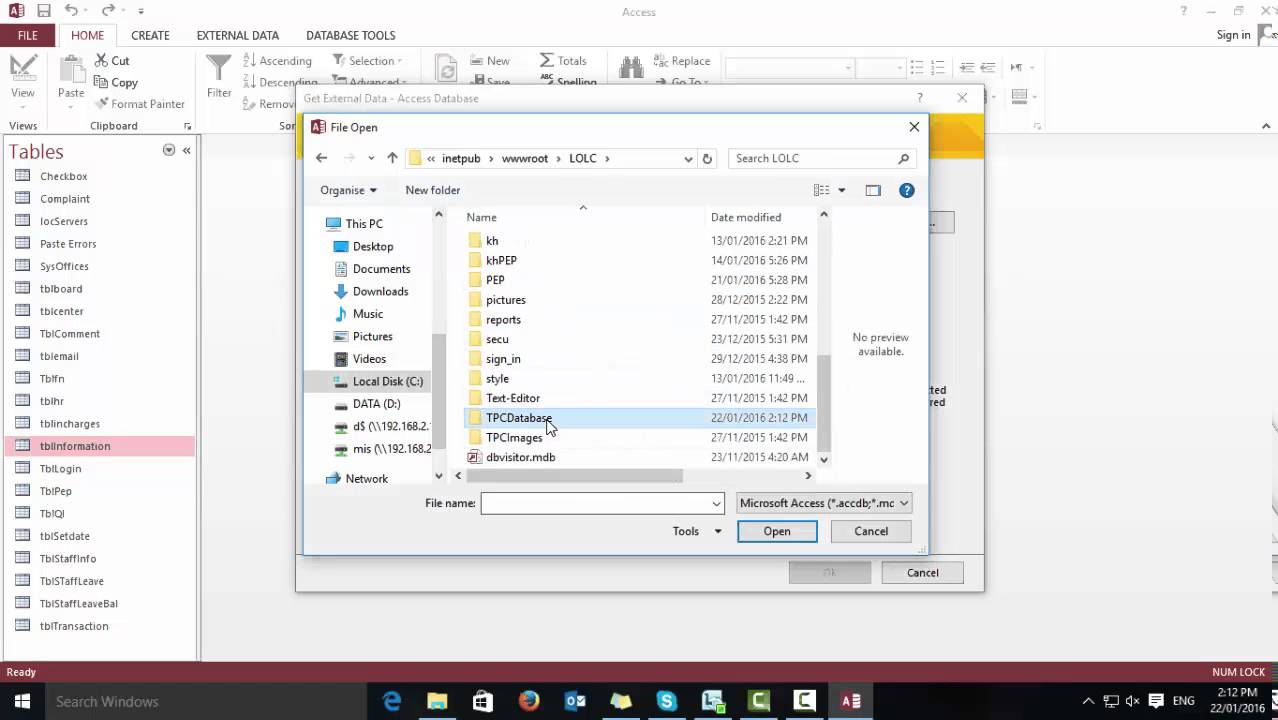
Task: Select the TPCImages folder
Action: [514, 437]
